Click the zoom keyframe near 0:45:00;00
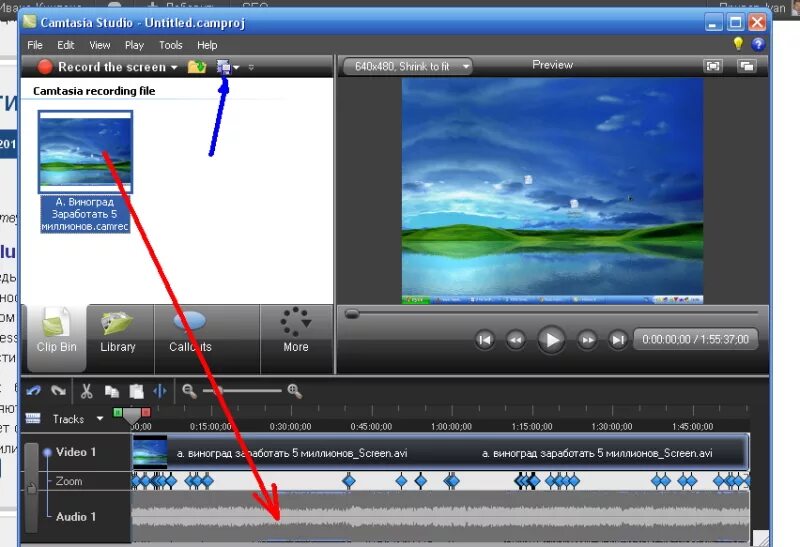800x547 pixels. pos(349,480)
